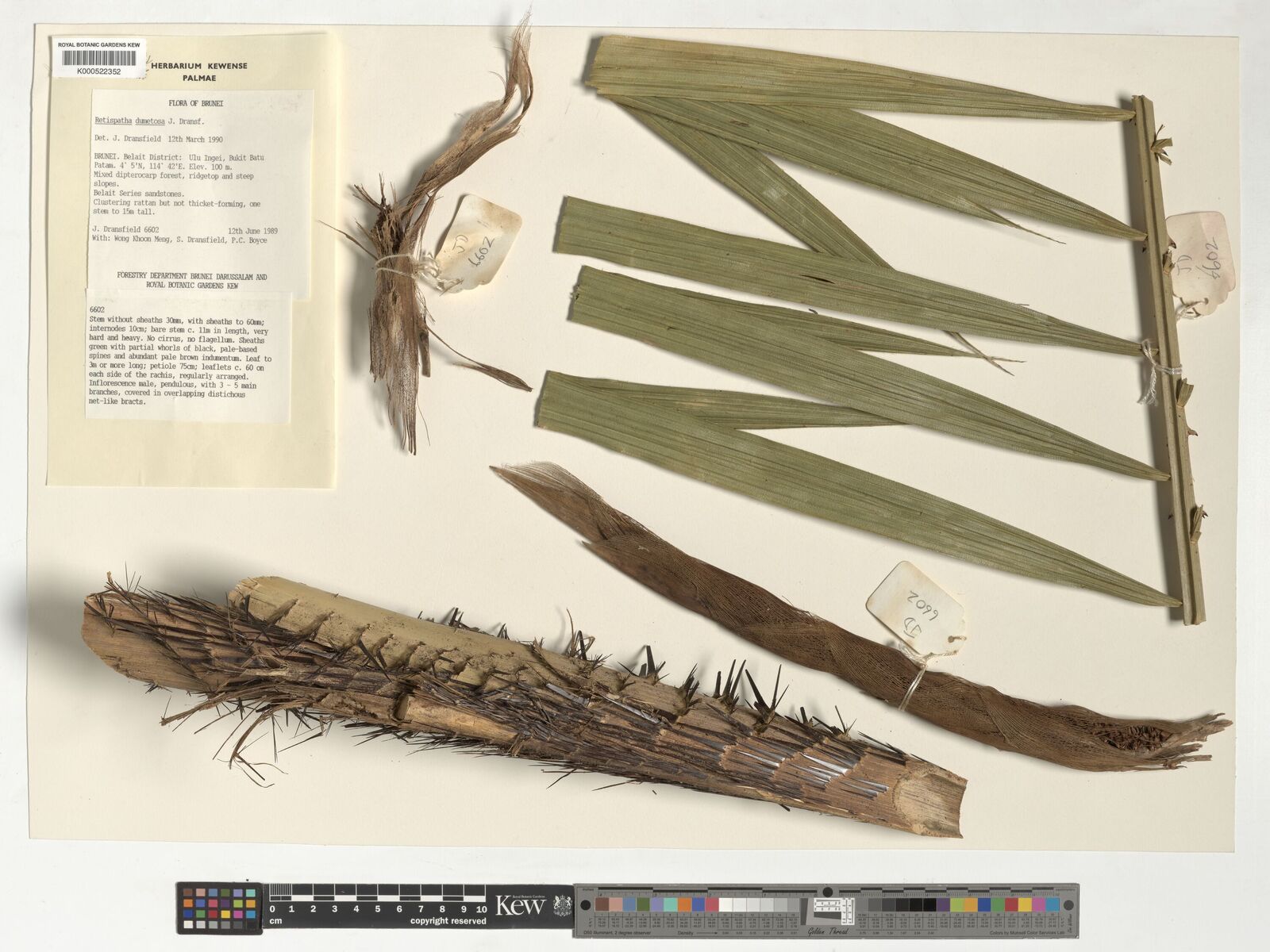Click the 'ROYAL BOTANIC GARDENS KEW' barcode header
Screen dimensions: 1270x952
pos(99,45)
